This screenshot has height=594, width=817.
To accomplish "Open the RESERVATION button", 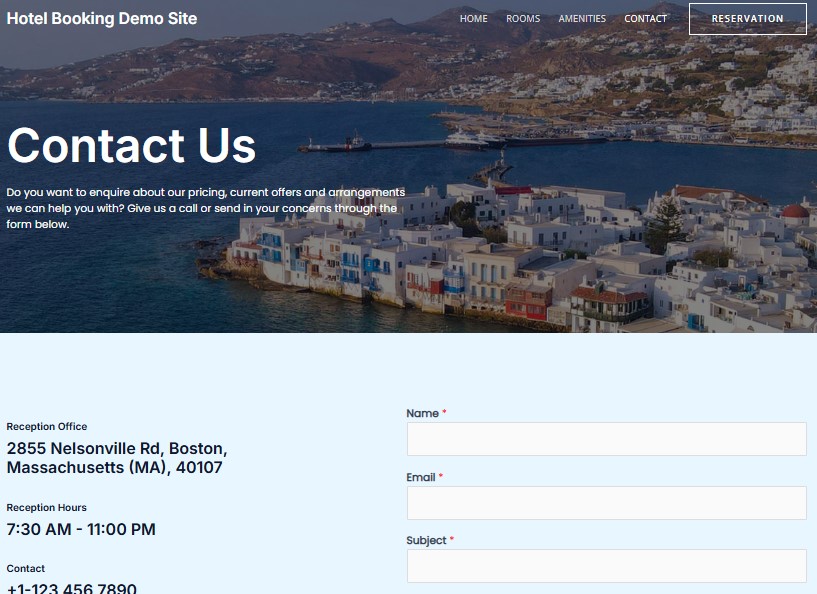I will point(747,18).
